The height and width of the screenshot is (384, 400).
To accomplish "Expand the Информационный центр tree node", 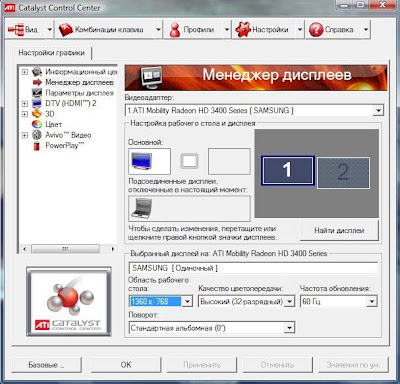I will [25, 72].
